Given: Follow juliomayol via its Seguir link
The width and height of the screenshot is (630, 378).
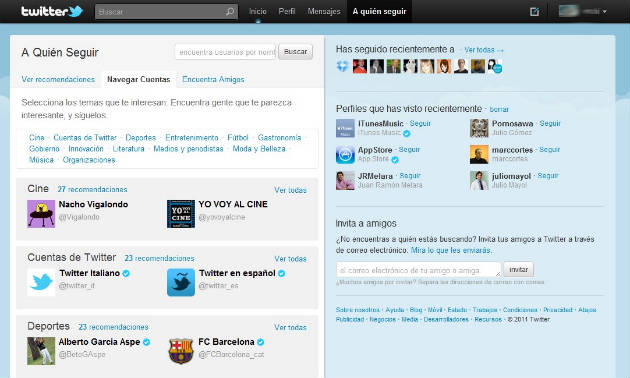Looking at the screenshot, I should 548,176.
